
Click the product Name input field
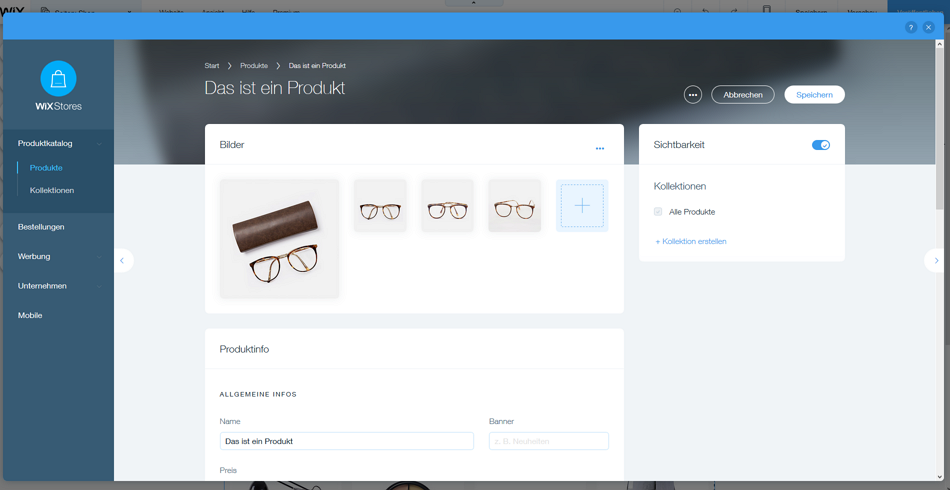(x=346, y=441)
